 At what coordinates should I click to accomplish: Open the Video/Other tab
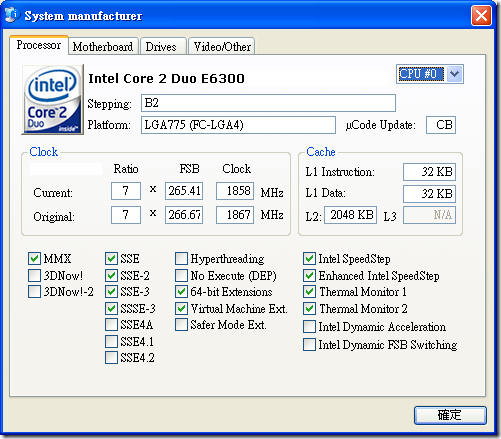(x=222, y=46)
